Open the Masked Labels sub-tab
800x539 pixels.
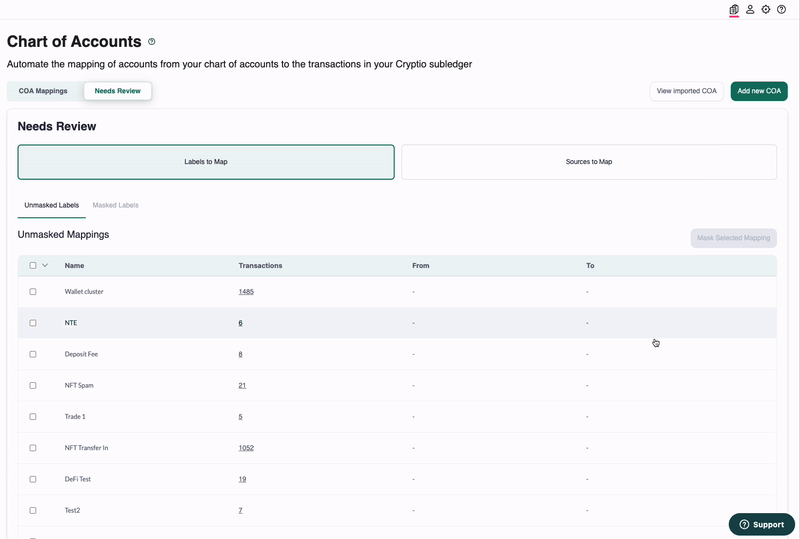[x=115, y=205]
